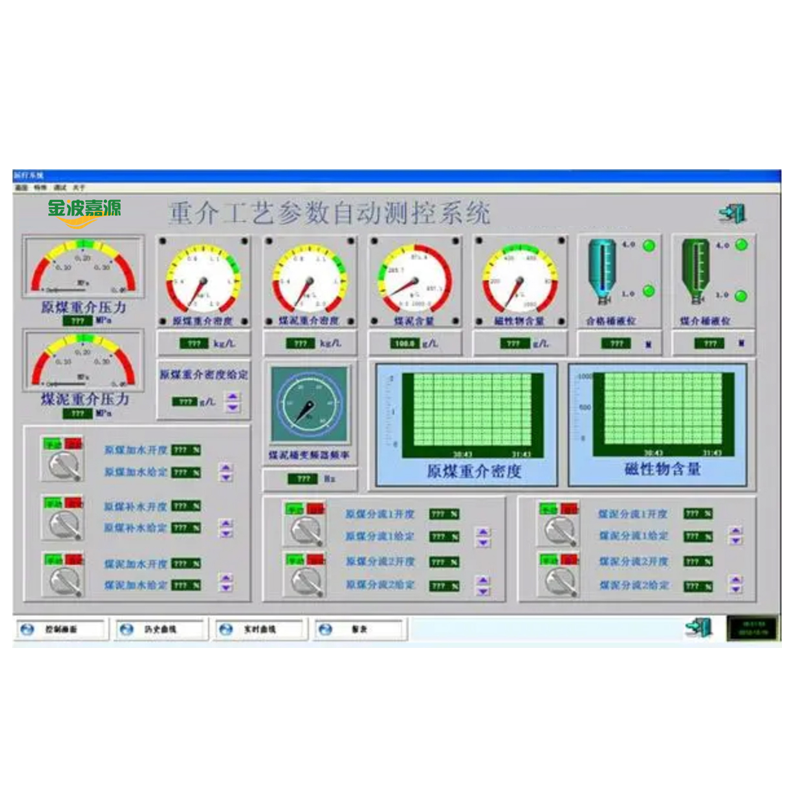This screenshot has width=800, height=800.
Task: Click the exit door icon in bottom bar
Action: coord(697,627)
